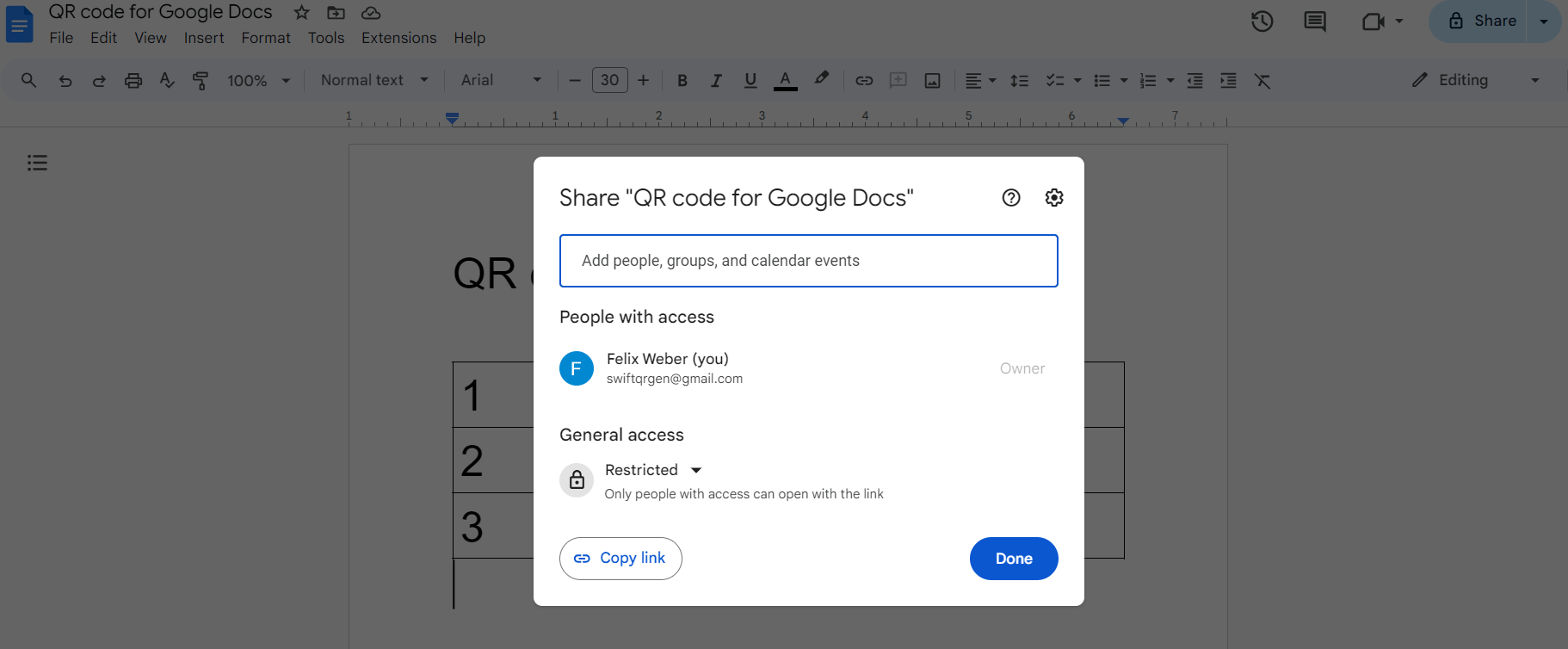Add a comment from toolbar

point(898,80)
